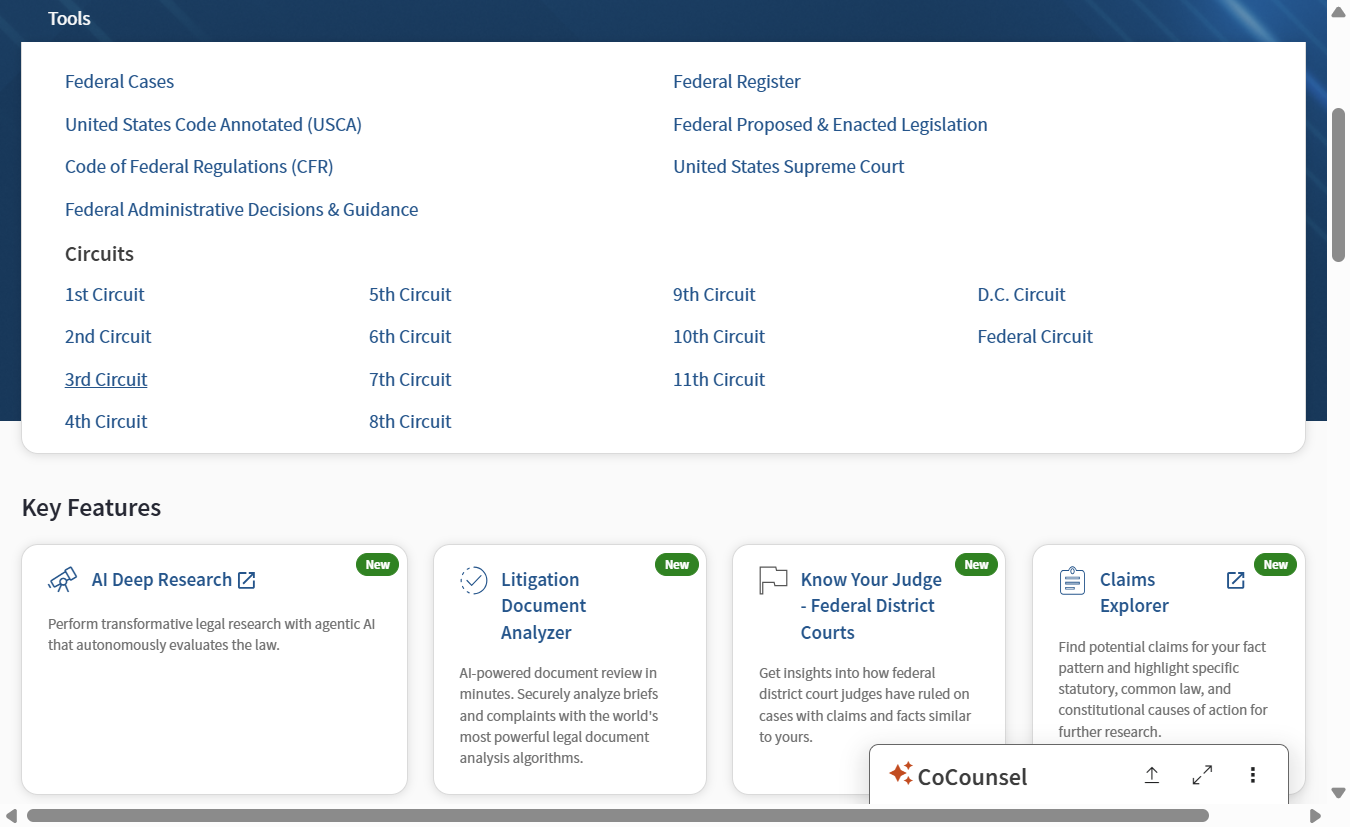Open the AI Deep Research feature title
The height and width of the screenshot is (827, 1350).
point(161,580)
